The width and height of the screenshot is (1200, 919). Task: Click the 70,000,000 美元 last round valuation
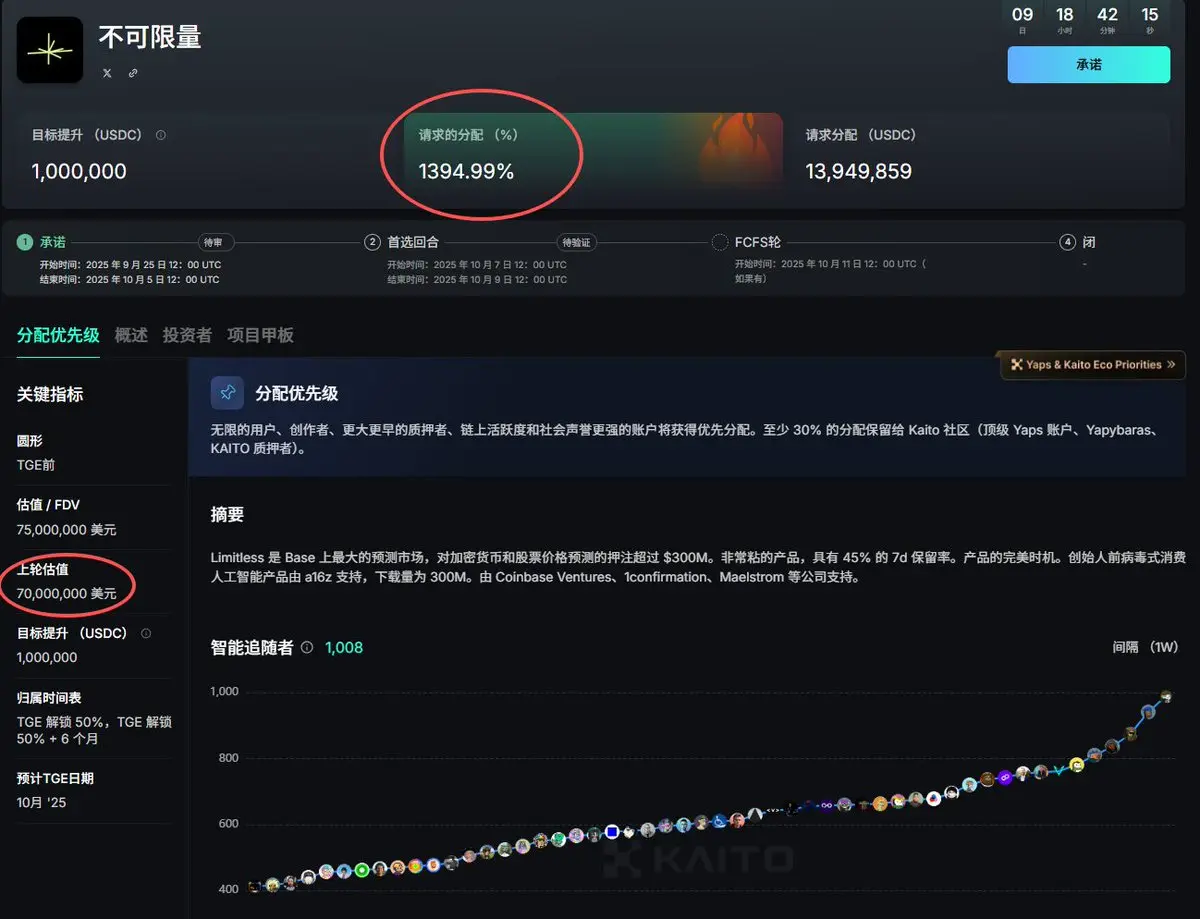(66, 593)
